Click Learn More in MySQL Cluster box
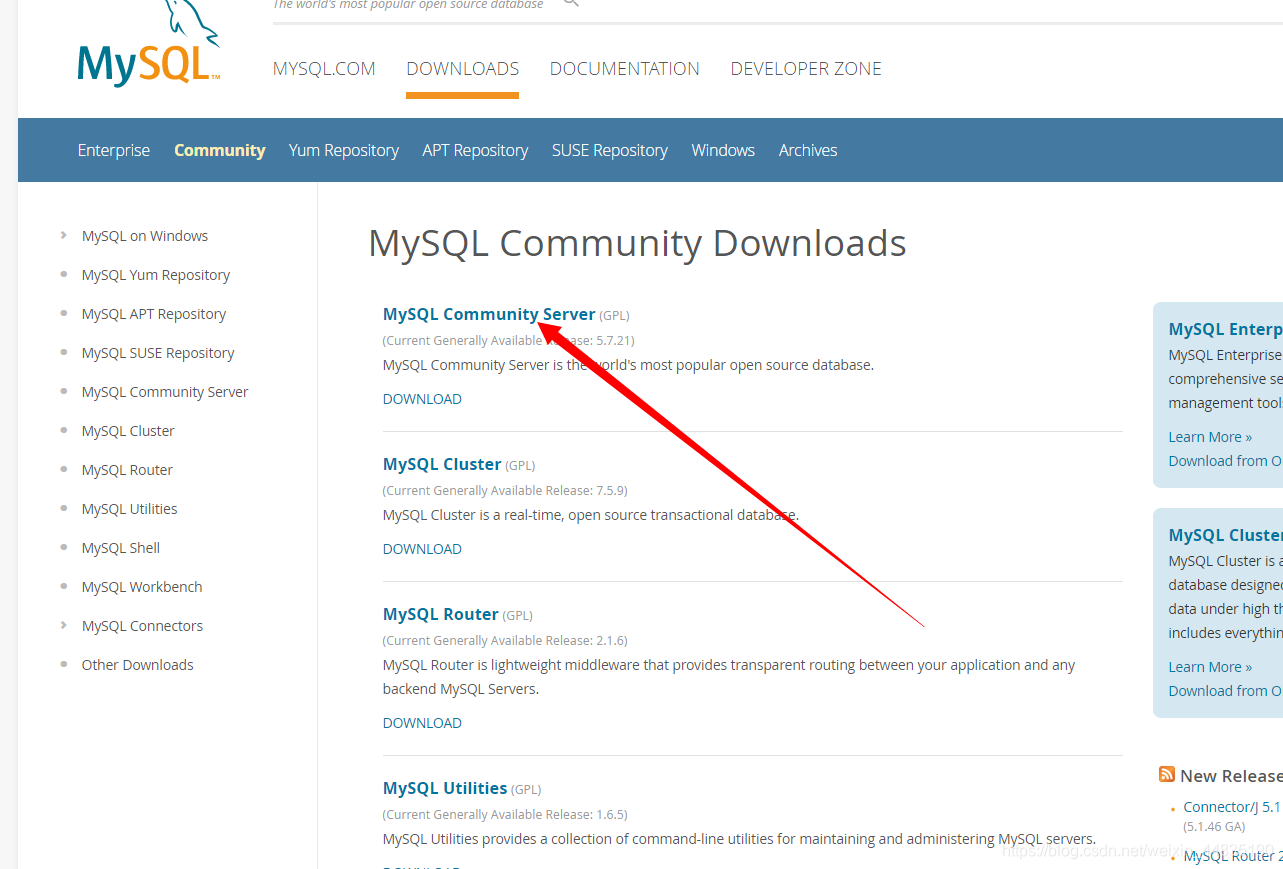 point(1210,667)
